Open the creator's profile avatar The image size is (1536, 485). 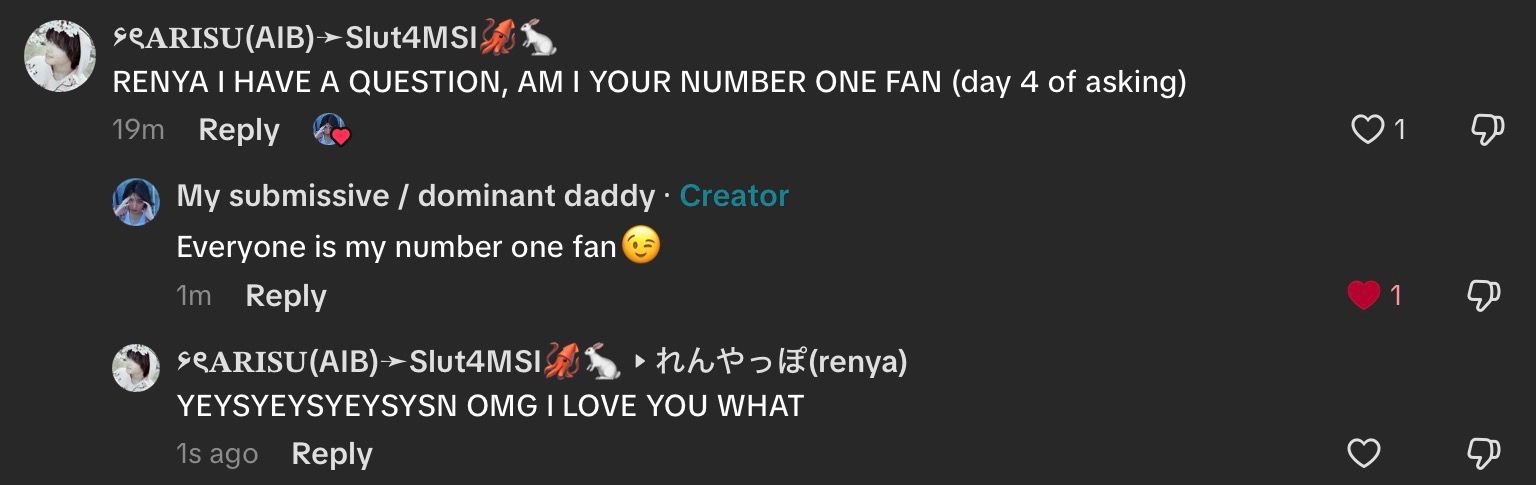[x=136, y=202]
